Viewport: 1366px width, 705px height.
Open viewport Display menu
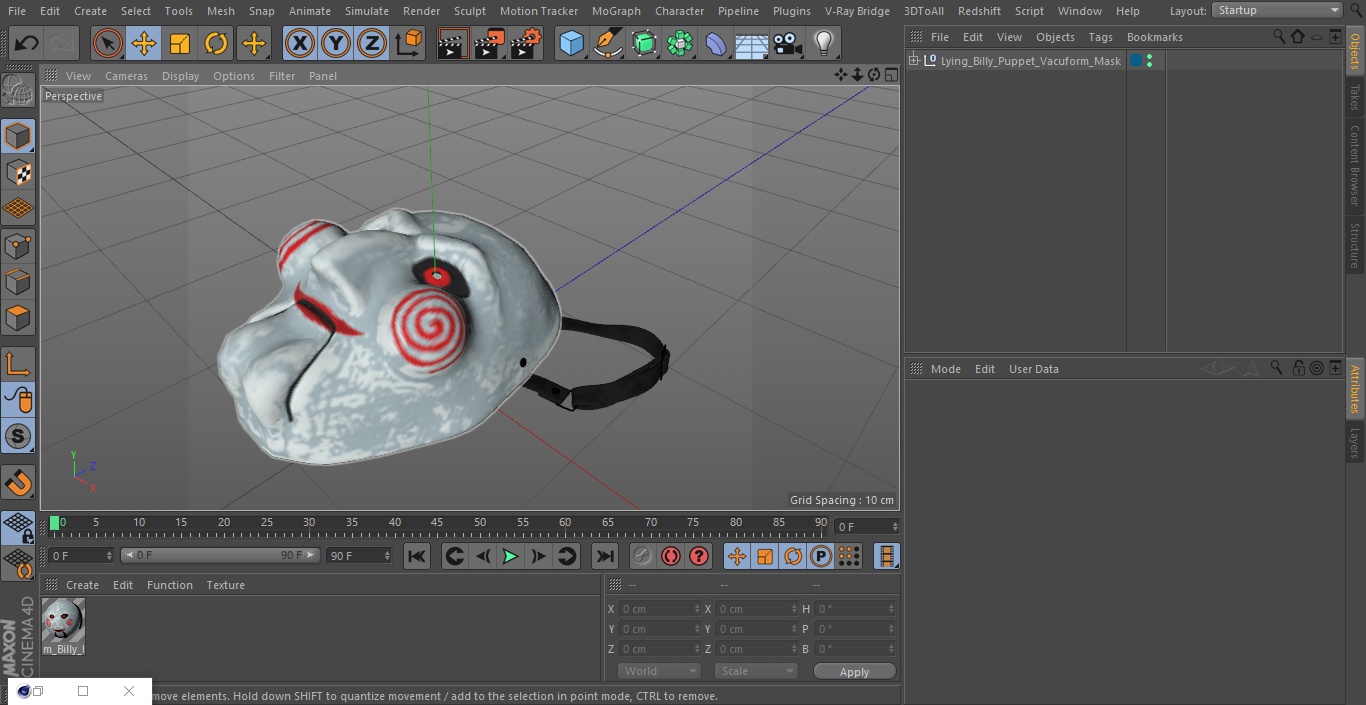coord(180,76)
